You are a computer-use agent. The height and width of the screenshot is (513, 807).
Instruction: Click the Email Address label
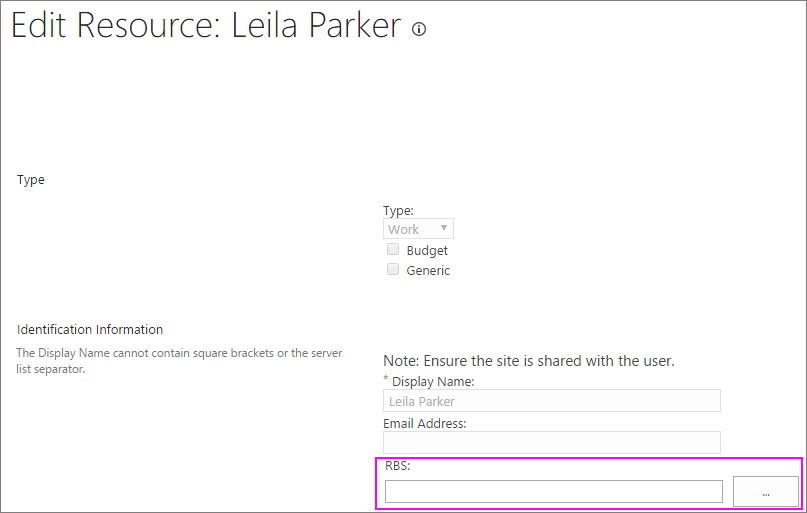(x=425, y=423)
